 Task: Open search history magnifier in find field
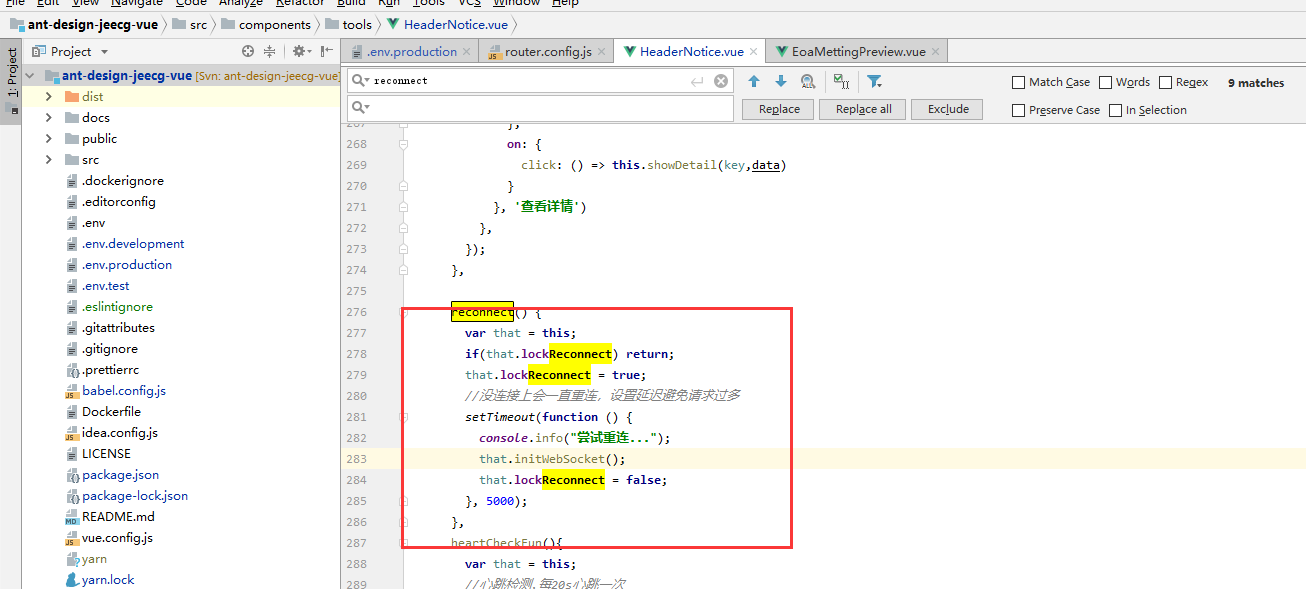tap(358, 80)
